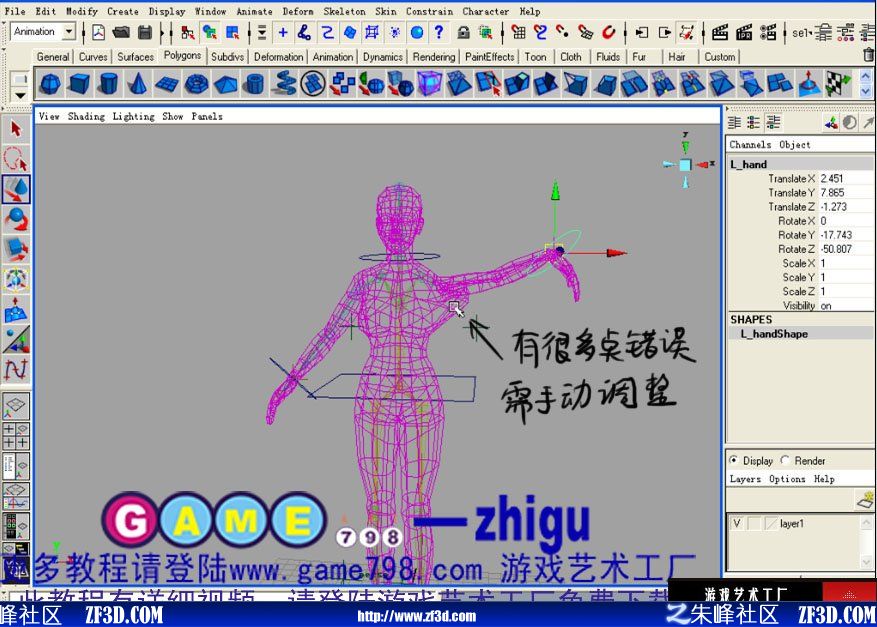Create a polygon torus from shelf
The height and width of the screenshot is (627, 877).
196,84
